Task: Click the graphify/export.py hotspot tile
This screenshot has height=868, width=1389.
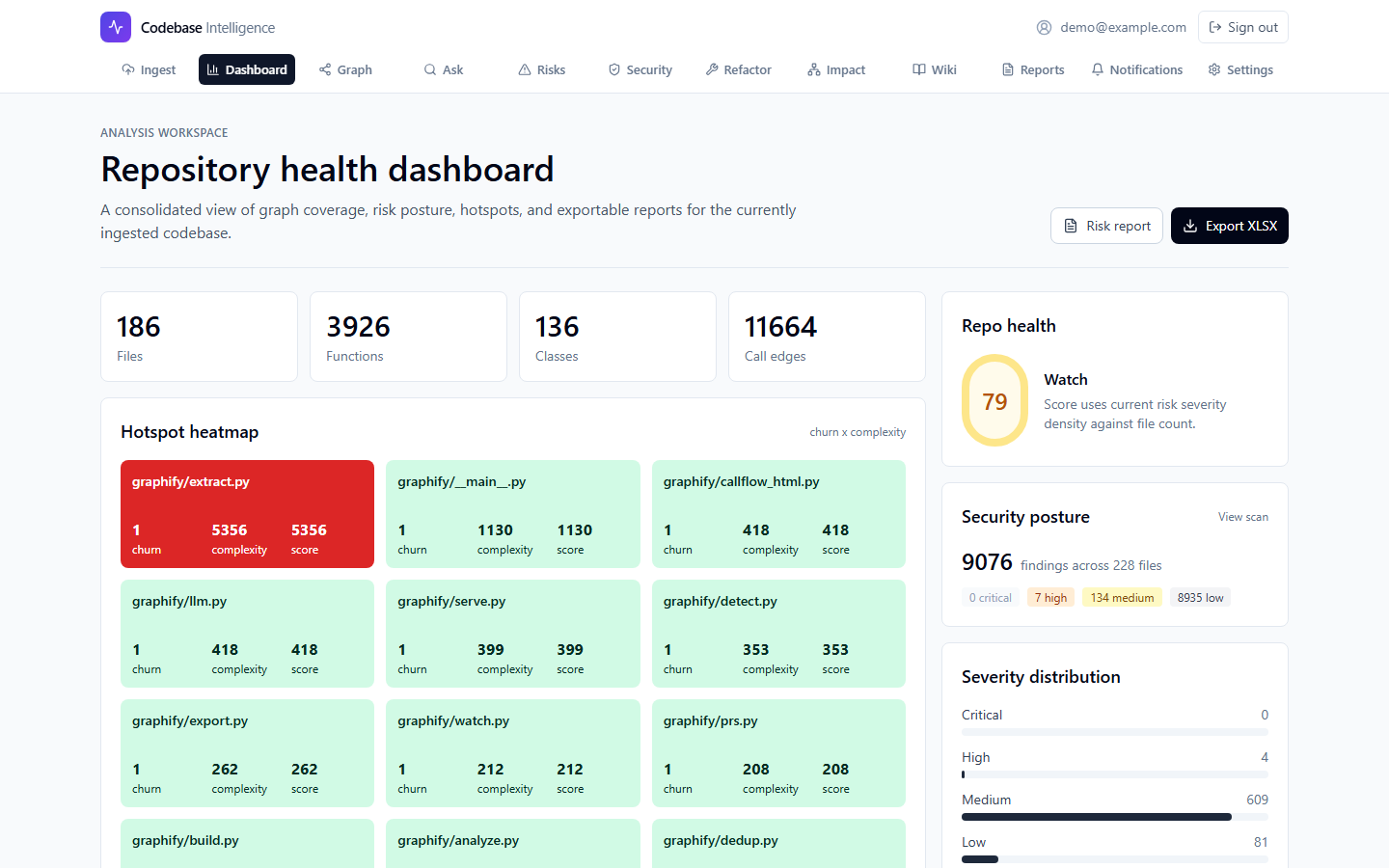Action: click(247, 753)
